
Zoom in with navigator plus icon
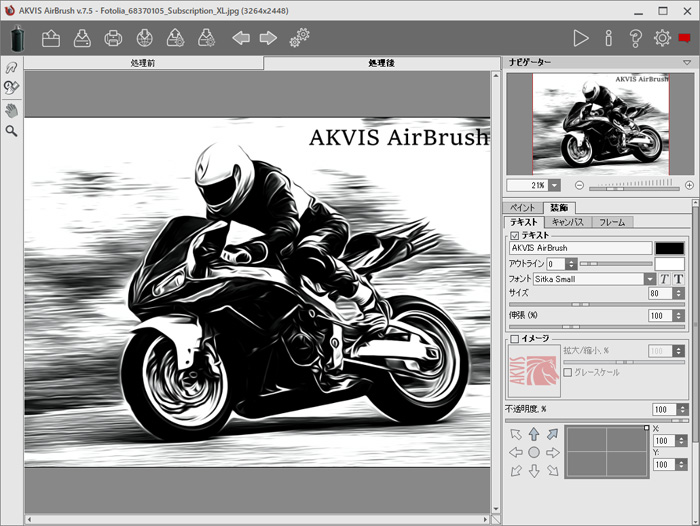click(x=689, y=185)
